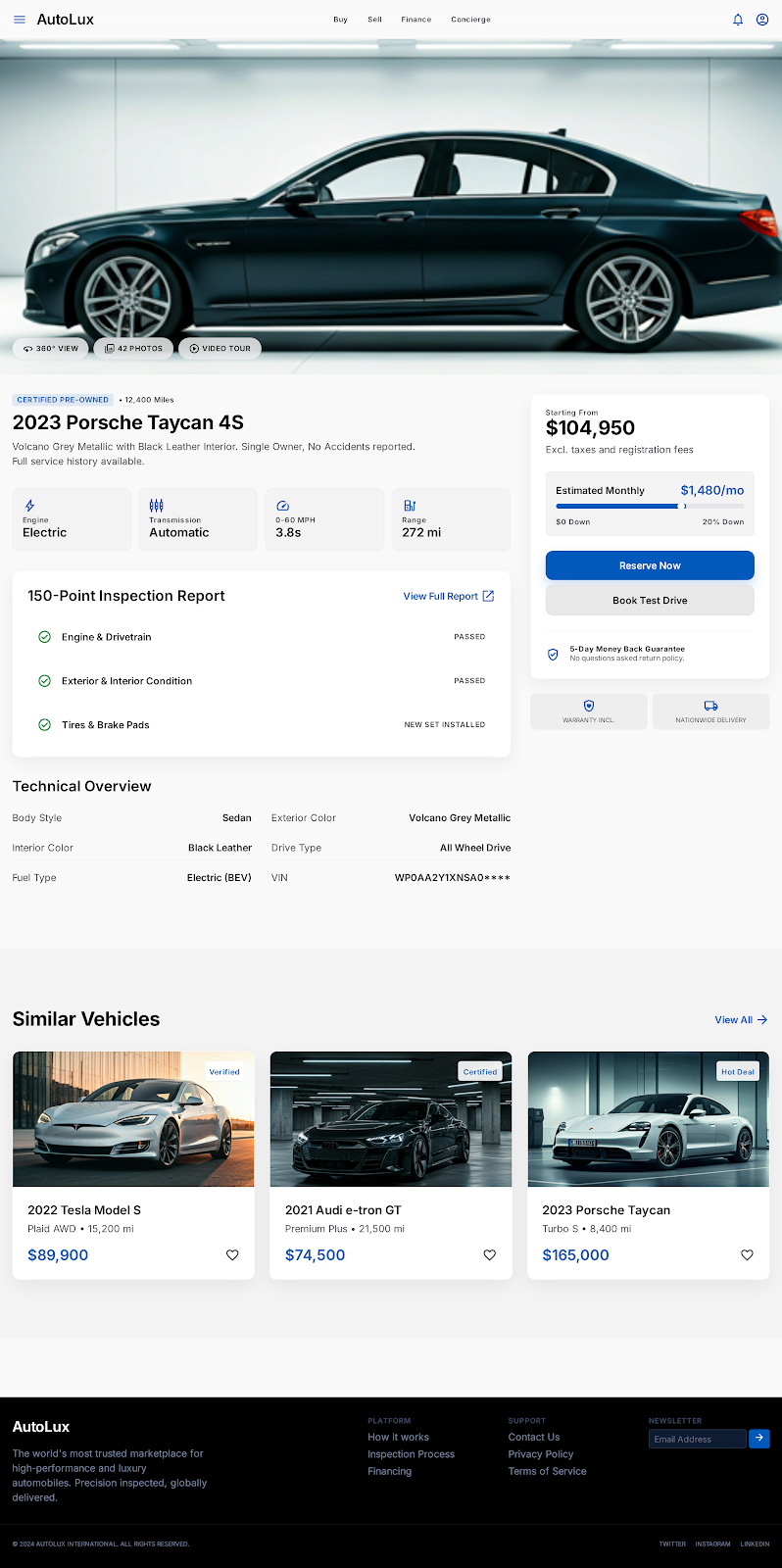Launch the 360° View
The image size is (782, 1568).
[x=50, y=348]
